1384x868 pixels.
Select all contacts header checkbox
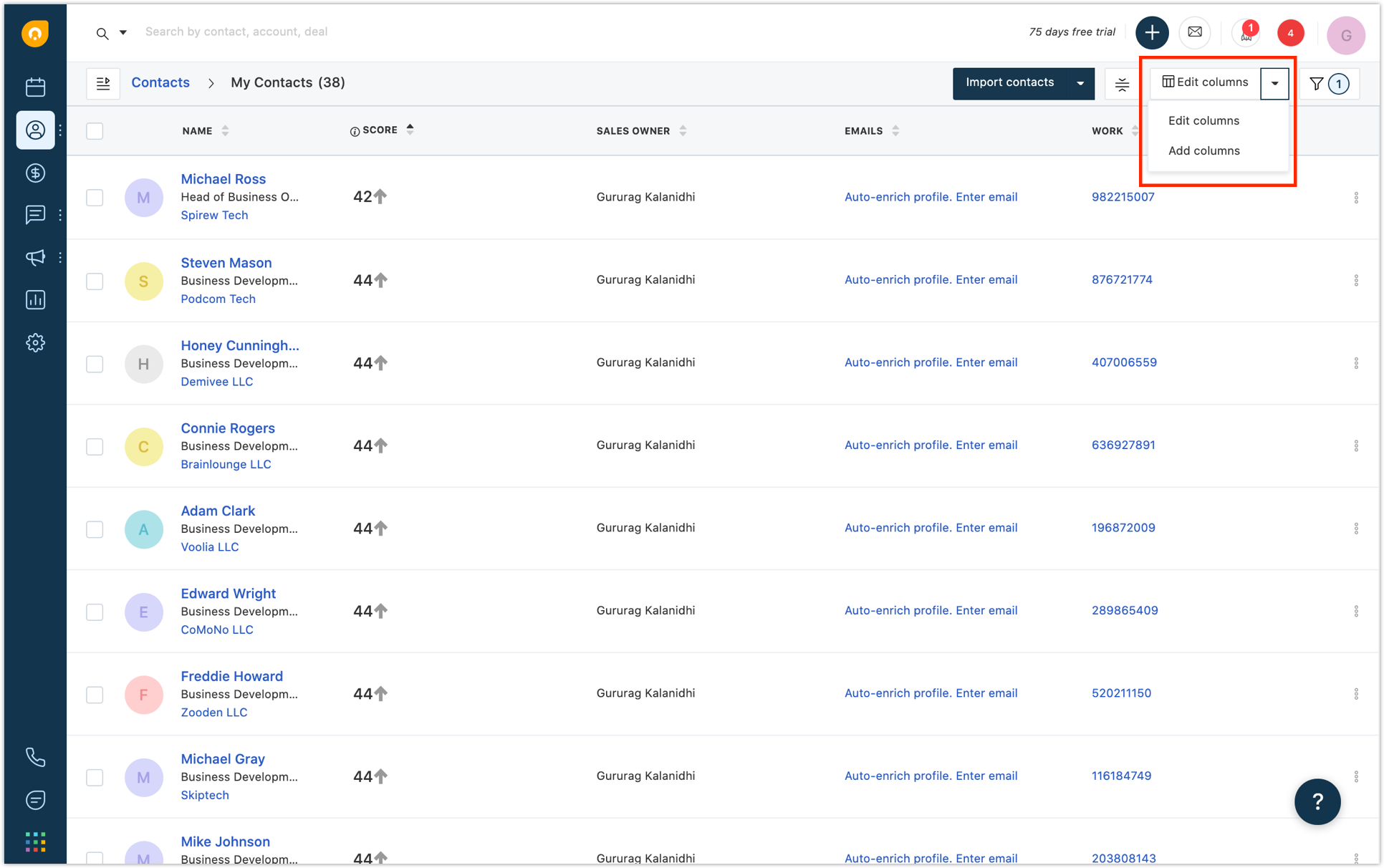coord(95,131)
